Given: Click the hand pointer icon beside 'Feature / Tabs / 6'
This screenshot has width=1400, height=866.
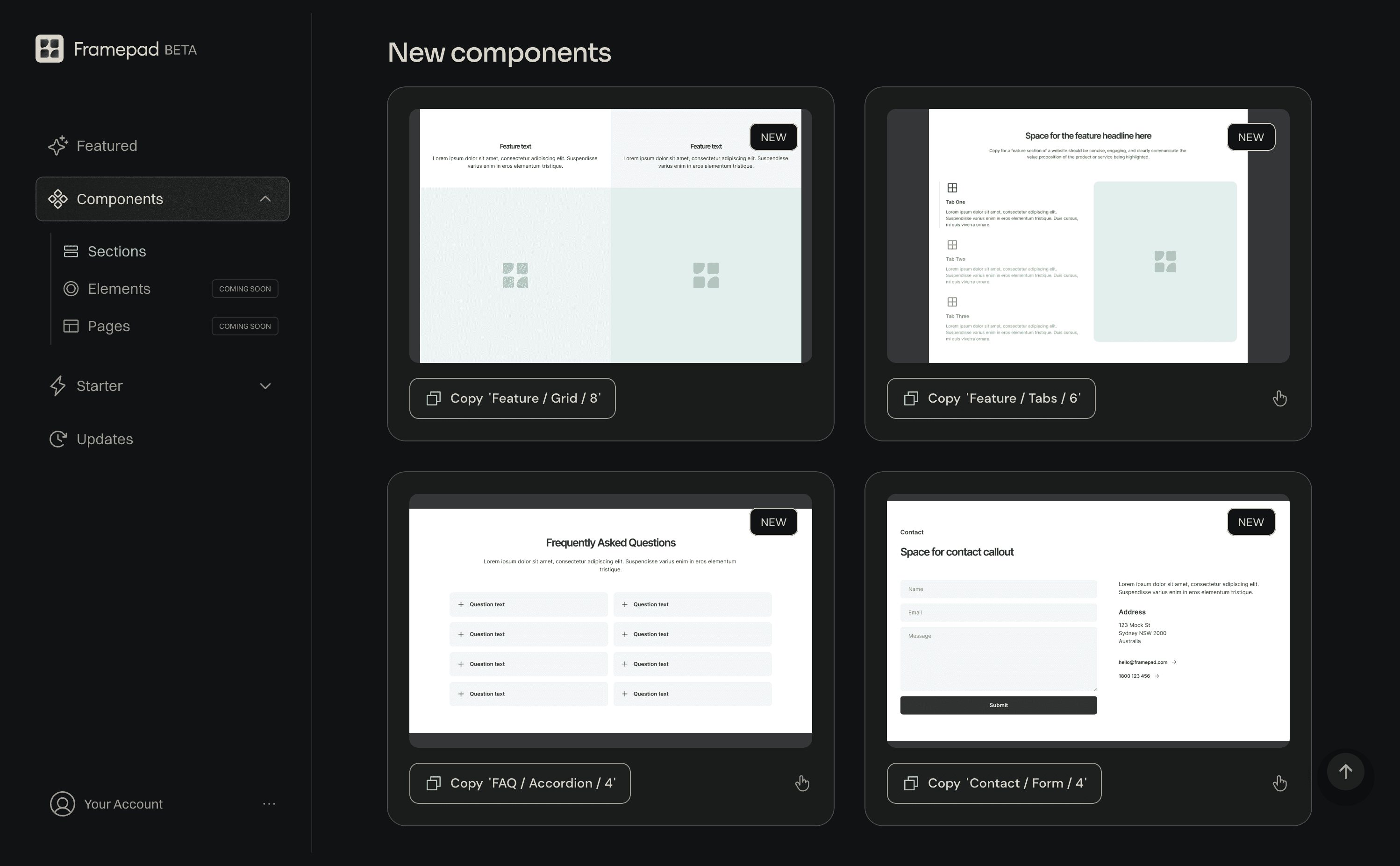Looking at the screenshot, I should click(1280, 398).
